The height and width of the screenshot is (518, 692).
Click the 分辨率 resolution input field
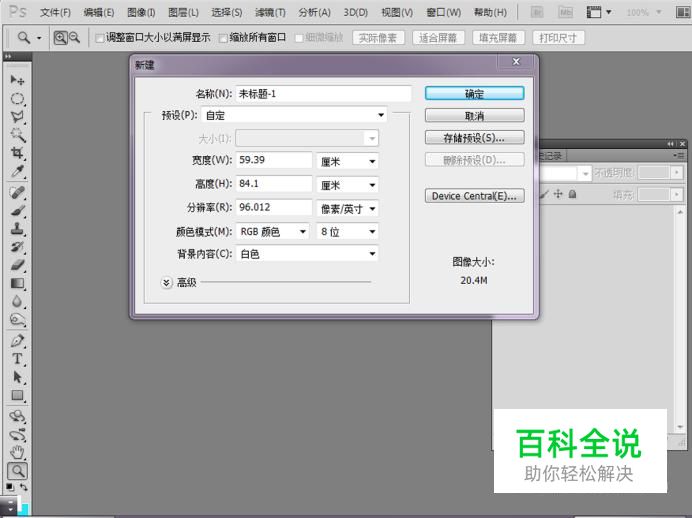(274, 207)
